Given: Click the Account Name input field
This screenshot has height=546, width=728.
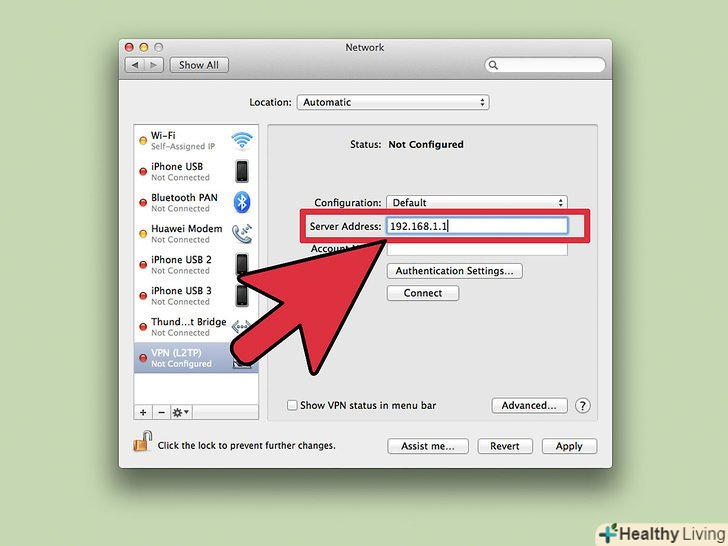Looking at the screenshot, I should 477,249.
